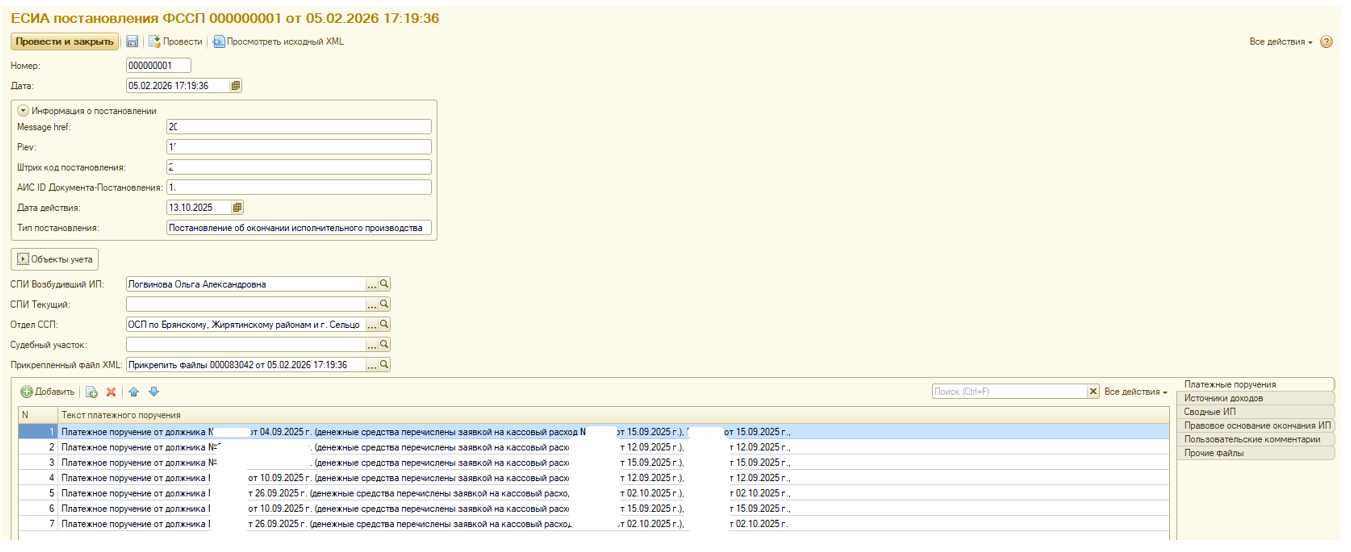Screen dimensions: 1351x552
Task: Move row down with blue arrow
Action: pos(154,392)
